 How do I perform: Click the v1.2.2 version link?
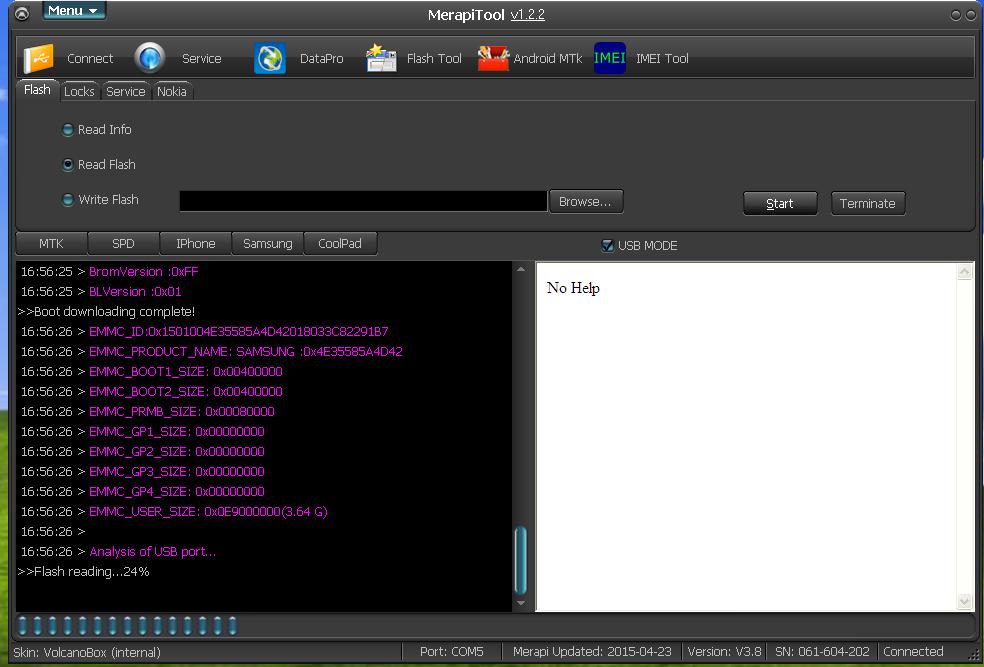528,15
